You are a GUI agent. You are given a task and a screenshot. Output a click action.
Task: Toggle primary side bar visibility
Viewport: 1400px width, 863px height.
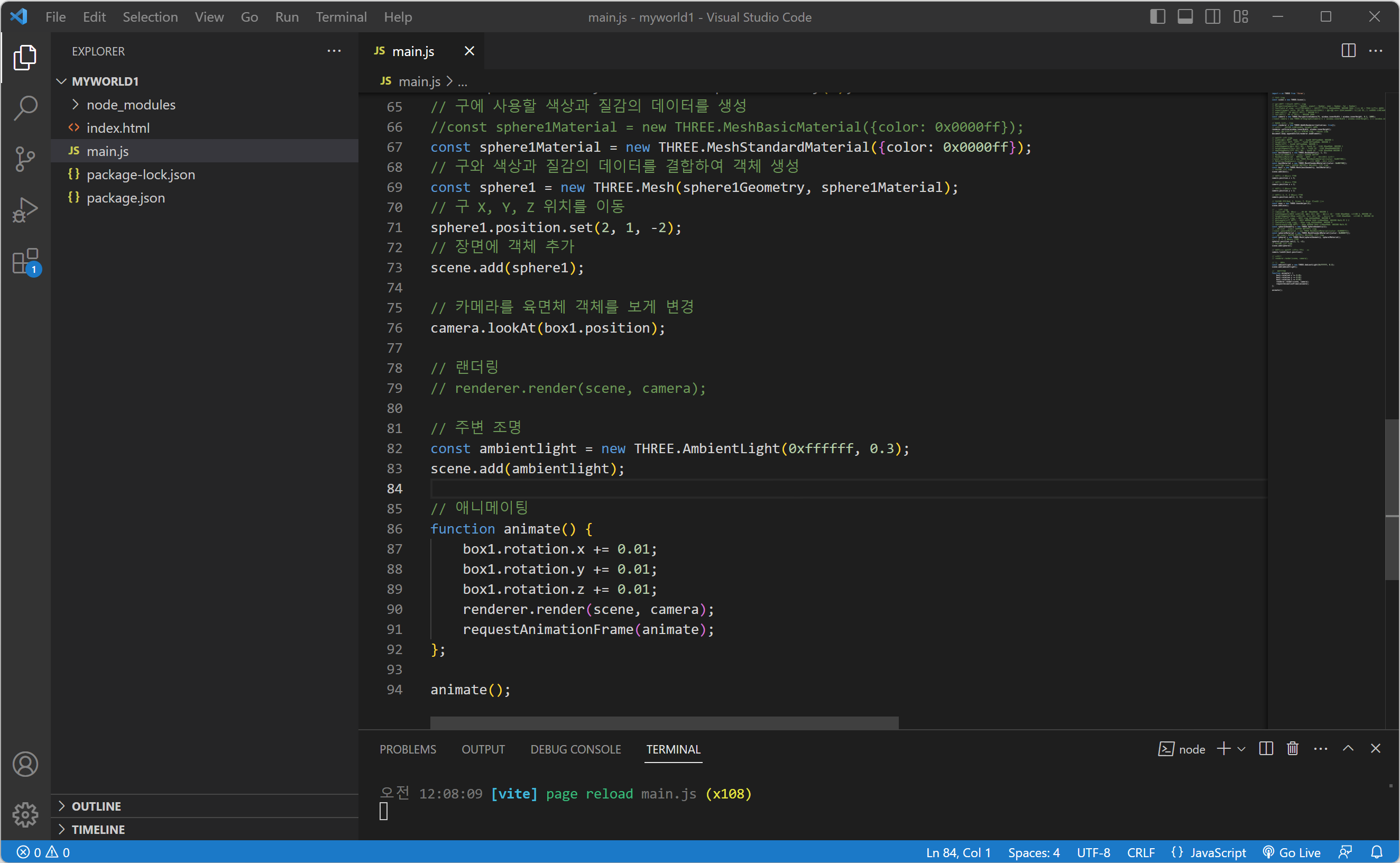click(x=1157, y=16)
